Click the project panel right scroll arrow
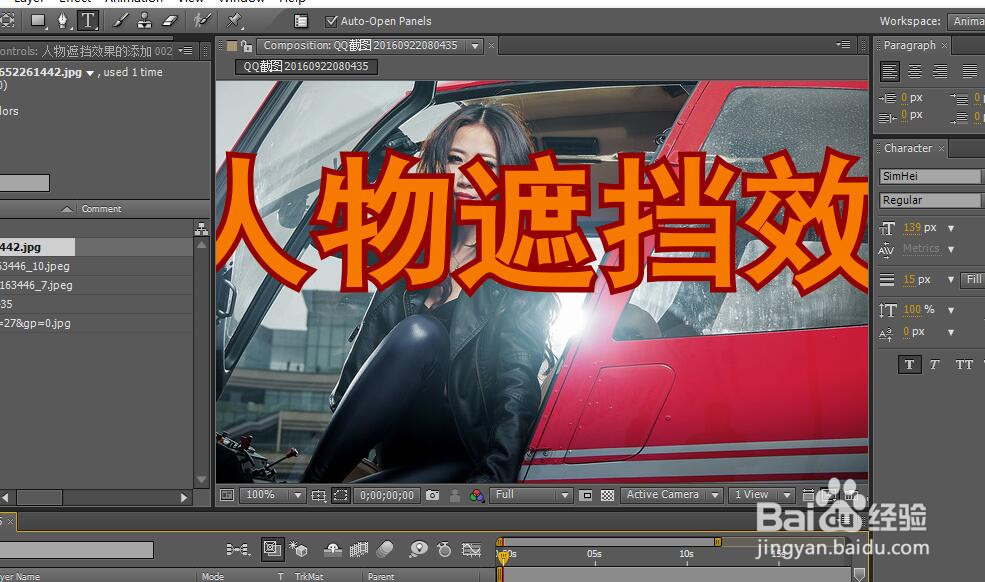985x582 pixels. coord(183,498)
